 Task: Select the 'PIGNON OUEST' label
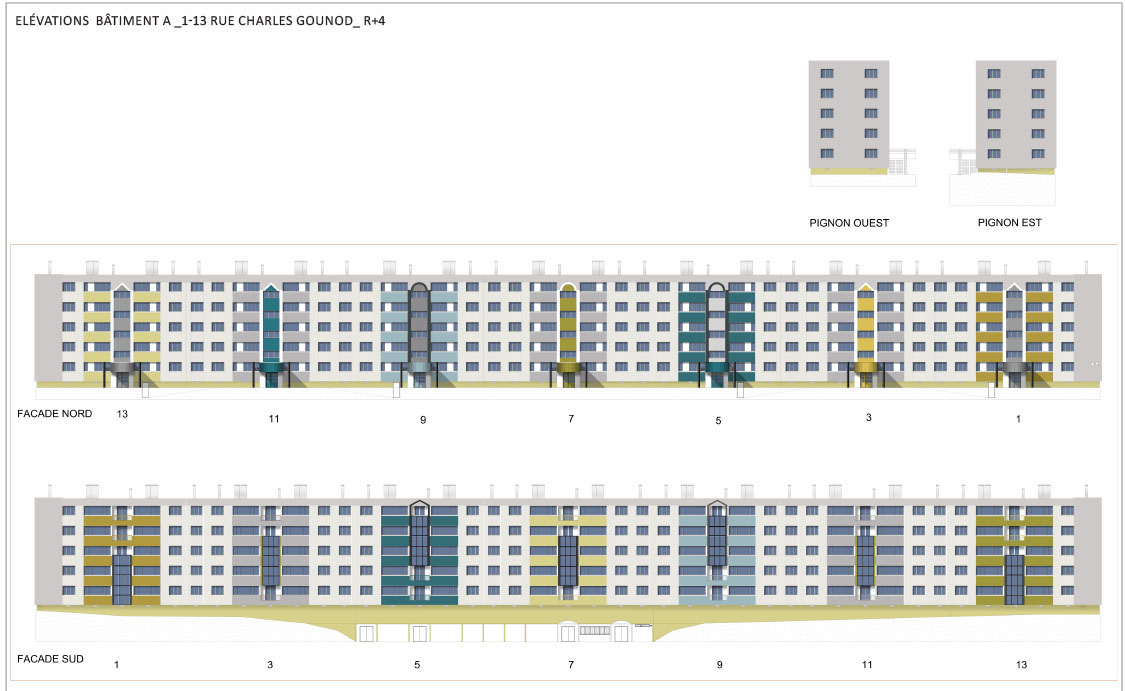pos(849,223)
